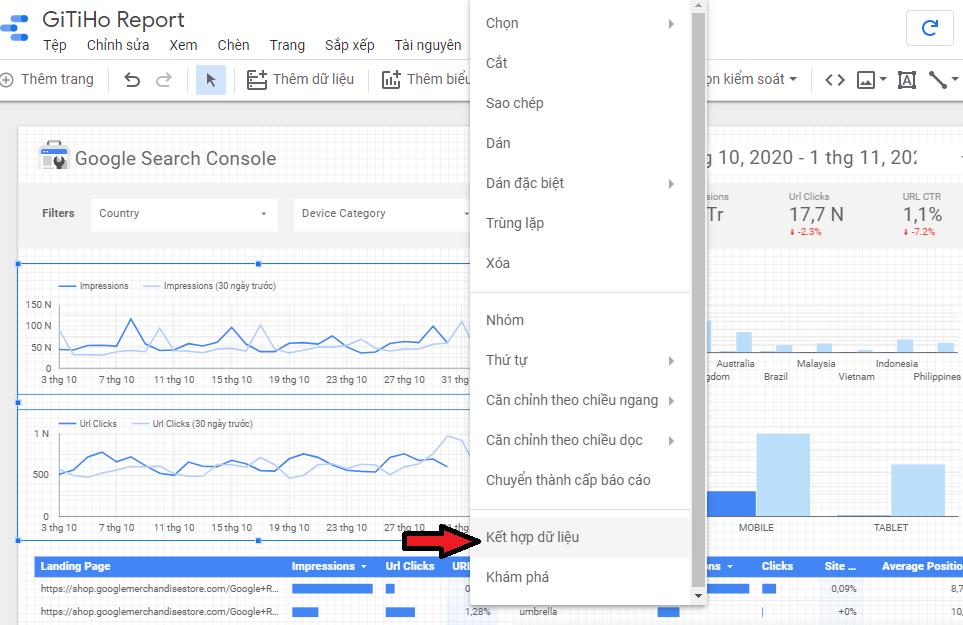Viewport: 963px width, 625px height.
Task: Open the line tool dropdown arrow
Action: click(955, 79)
